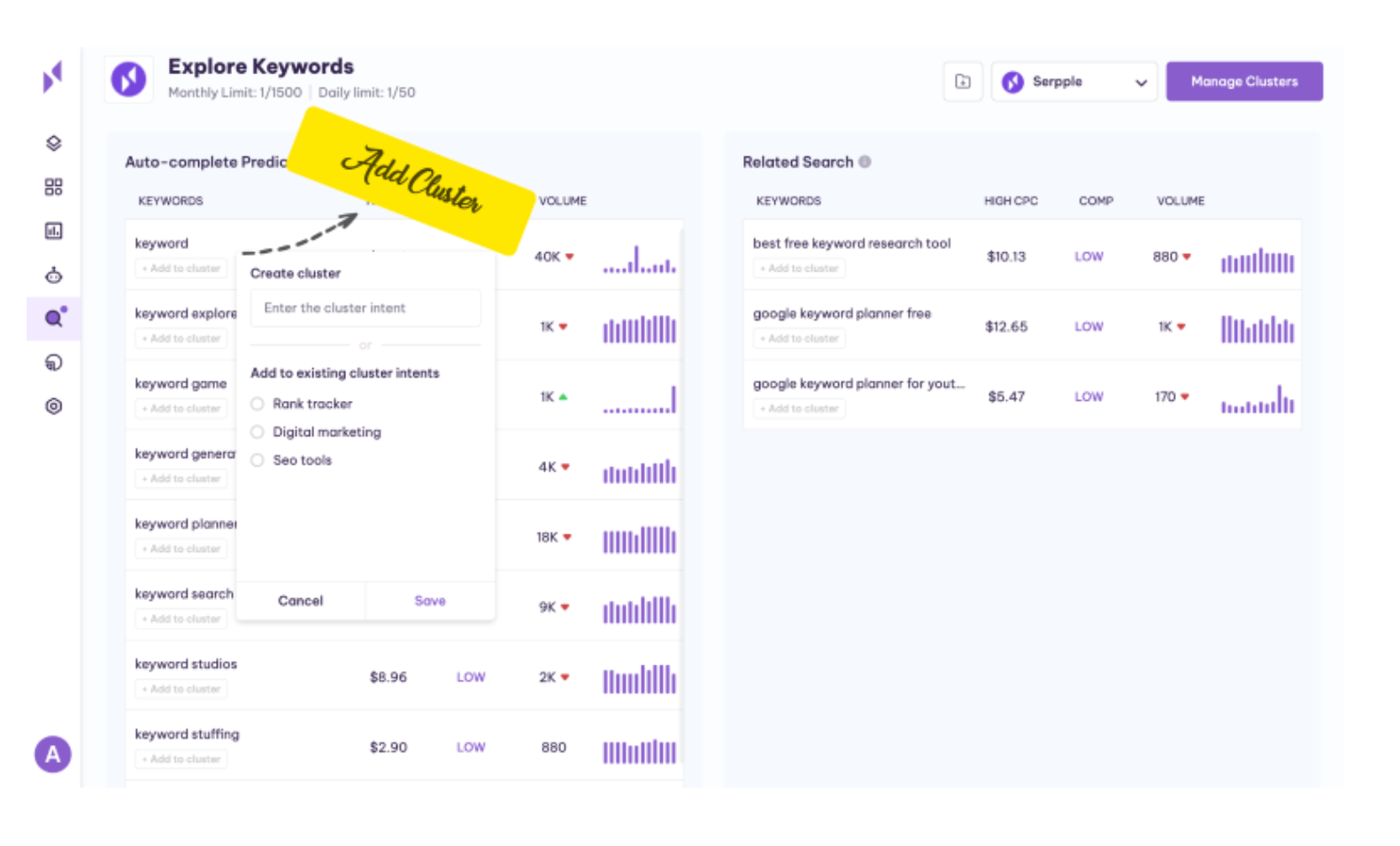1400x846 pixels.
Task: Click the trend chart for 'keyword' 40K row
Action: tap(639, 259)
